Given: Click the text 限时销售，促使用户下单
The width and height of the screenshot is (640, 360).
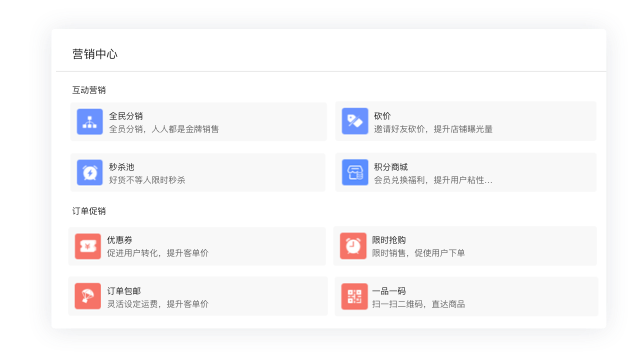Looking at the screenshot, I should click(x=418, y=253).
